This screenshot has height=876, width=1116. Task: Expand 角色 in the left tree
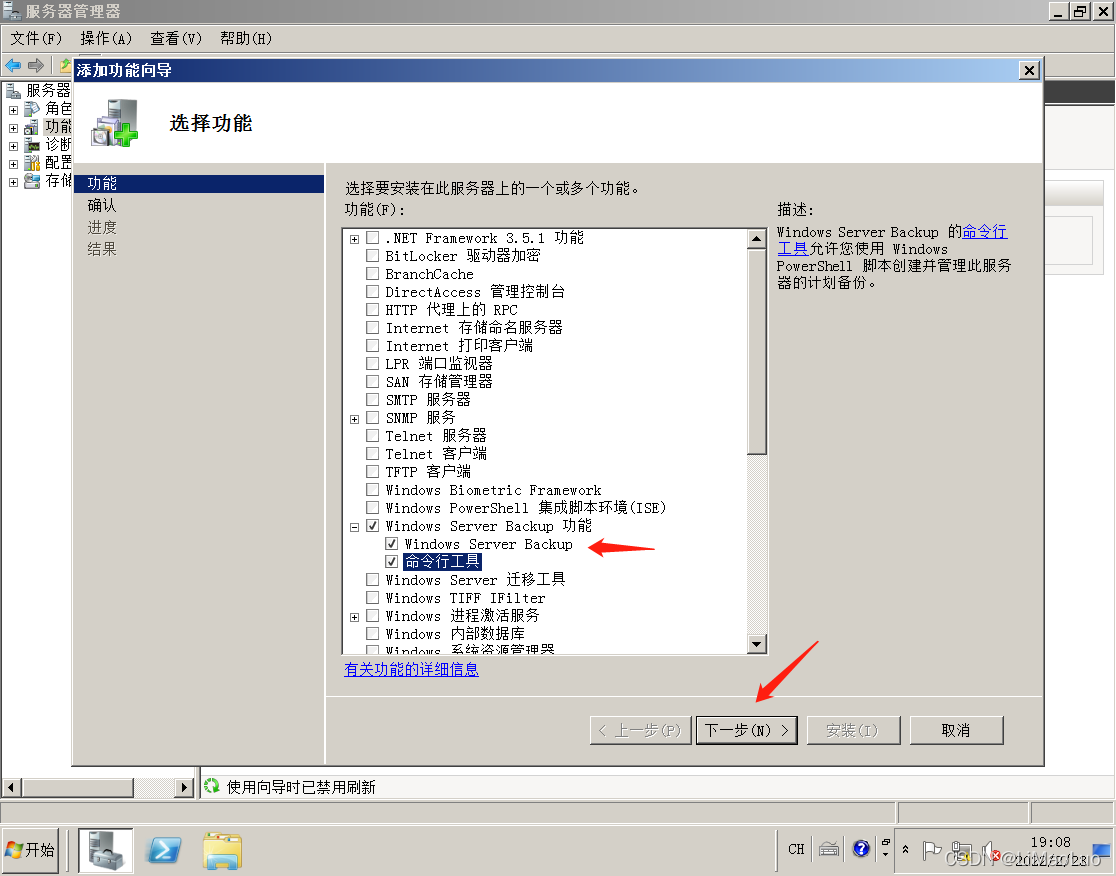click(14, 110)
